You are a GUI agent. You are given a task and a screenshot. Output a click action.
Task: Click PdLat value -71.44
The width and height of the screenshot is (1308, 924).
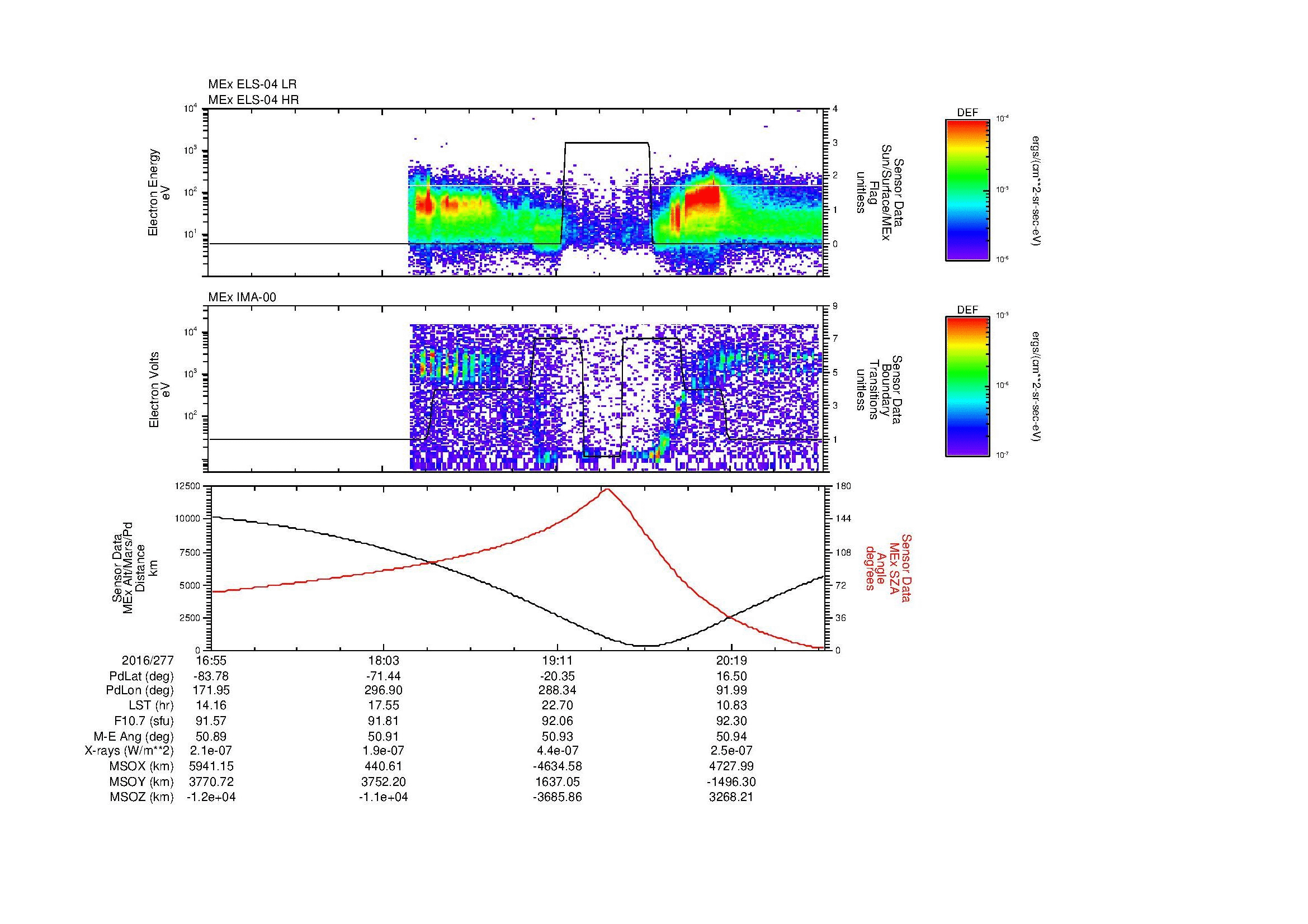(x=384, y=676)
